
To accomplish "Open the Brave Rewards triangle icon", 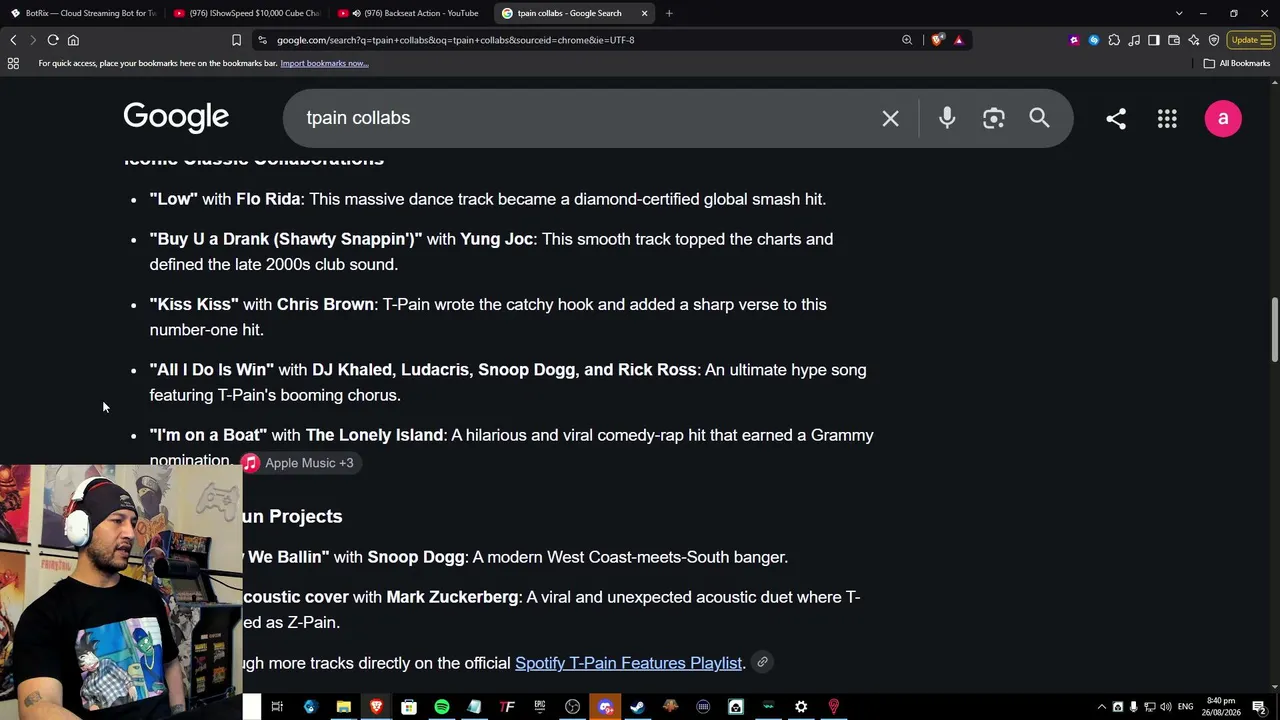I will pos(958,40).
